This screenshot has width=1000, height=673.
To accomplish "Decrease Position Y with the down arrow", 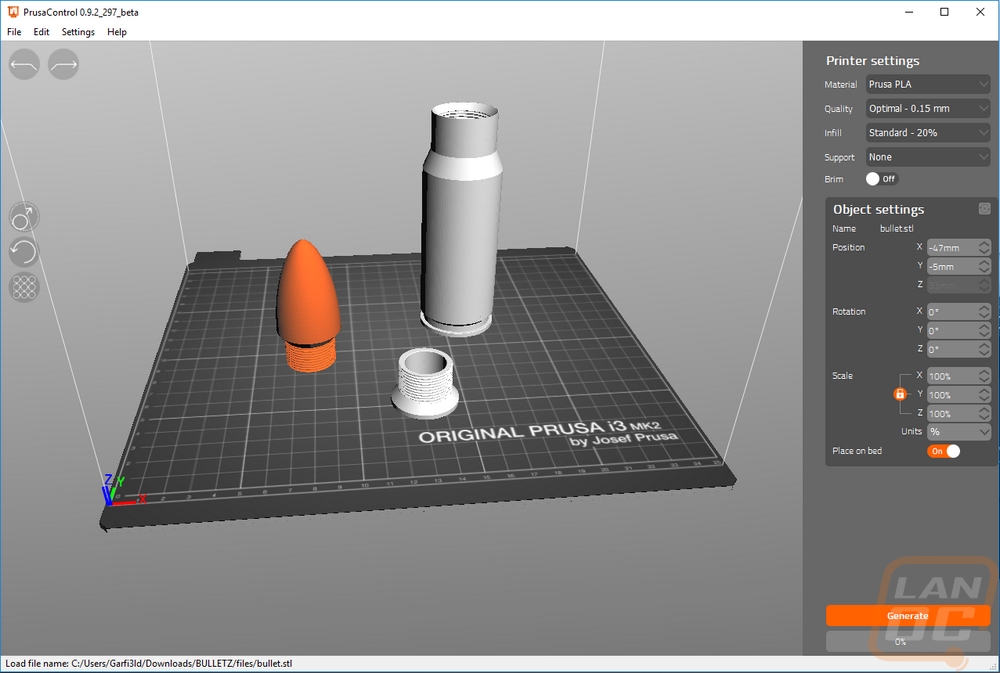I will coord(984,270).
